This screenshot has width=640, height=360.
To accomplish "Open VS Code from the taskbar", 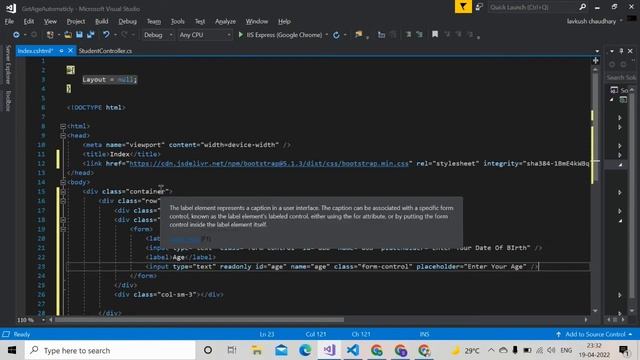I will tap(353, 350).
